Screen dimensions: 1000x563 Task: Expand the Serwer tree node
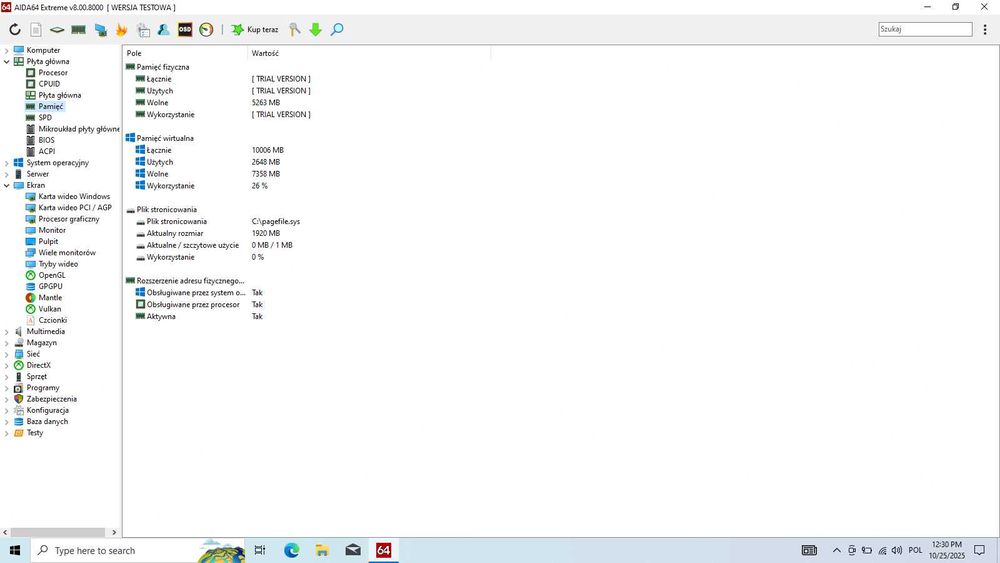6,174
